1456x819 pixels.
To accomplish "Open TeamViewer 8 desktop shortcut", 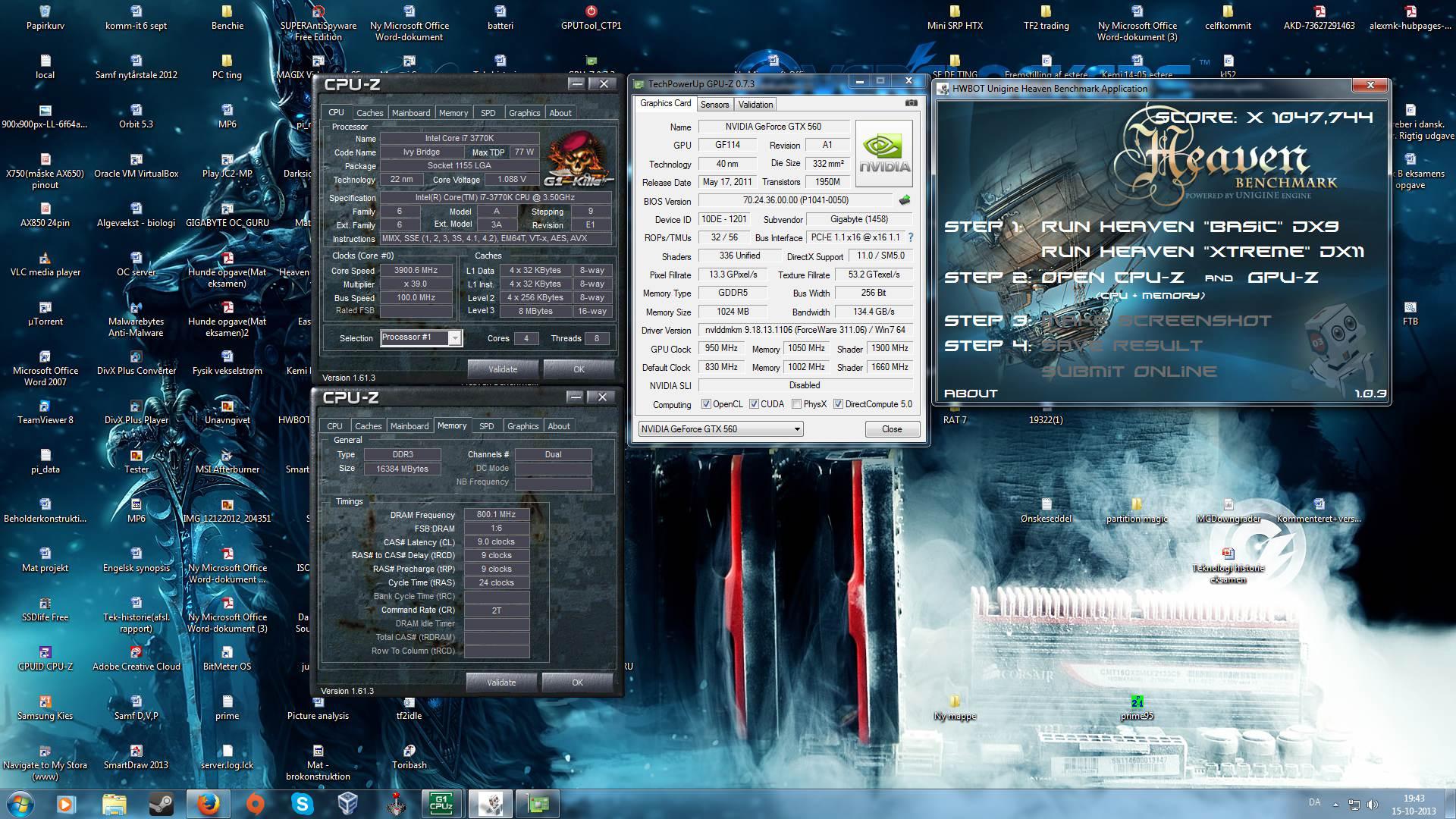I will (45, 412).
